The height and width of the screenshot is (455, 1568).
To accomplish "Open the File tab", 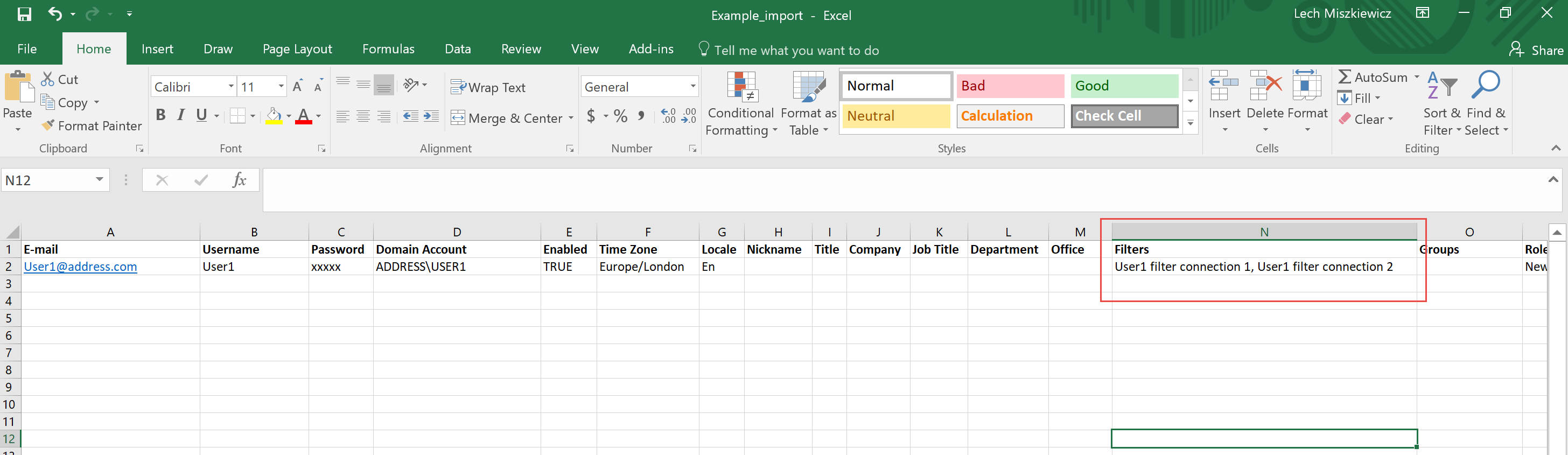I will tap(27, 48).
